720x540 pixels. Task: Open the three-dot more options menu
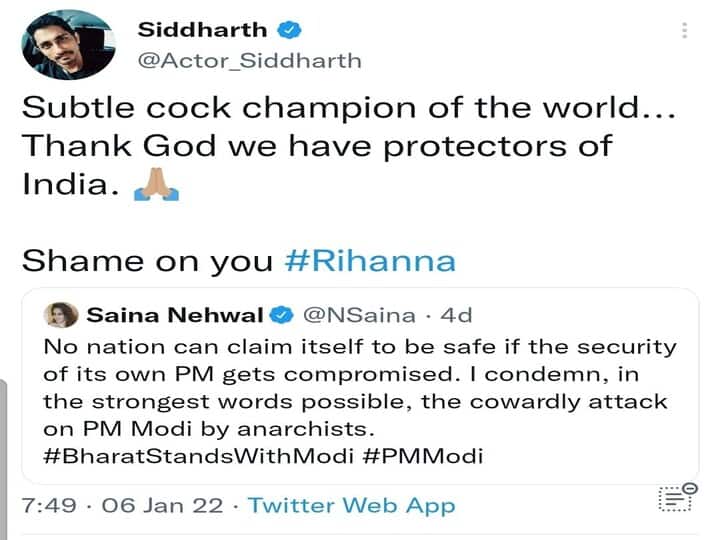(x=685, y=30)
